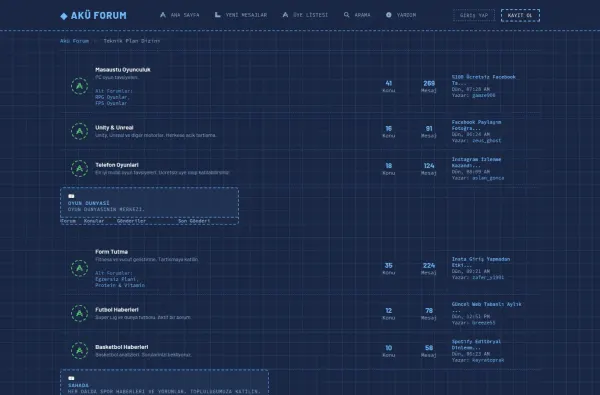Click the Futbol Haberleri forum status icon
Screen dimensions: 600x395
[80, 313]
